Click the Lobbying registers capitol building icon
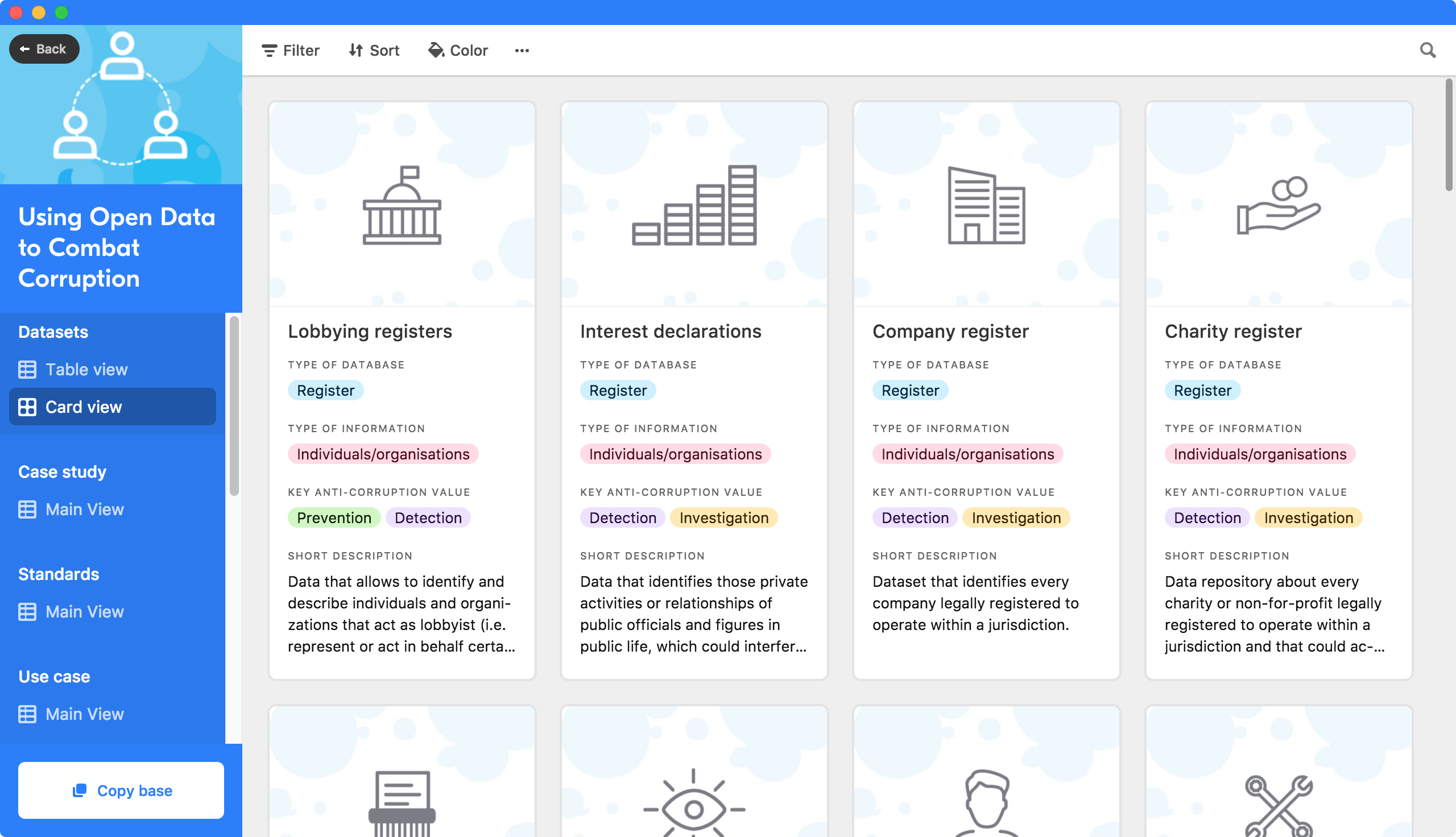Screen dimensions: 1456x837 coord(402,205)
